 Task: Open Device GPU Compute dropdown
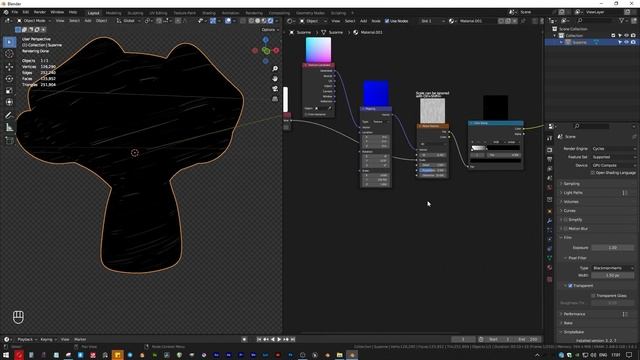pos(613,165)
